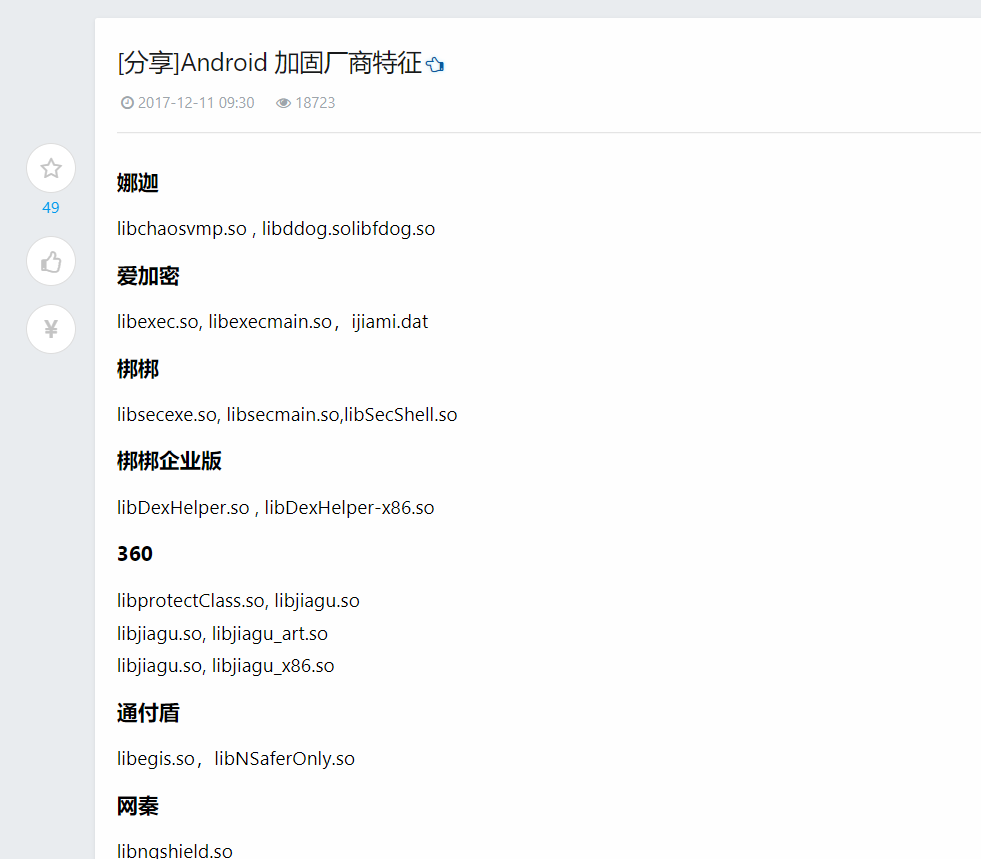
Task: Click the star favorite icon
Action: coord(51,168)
